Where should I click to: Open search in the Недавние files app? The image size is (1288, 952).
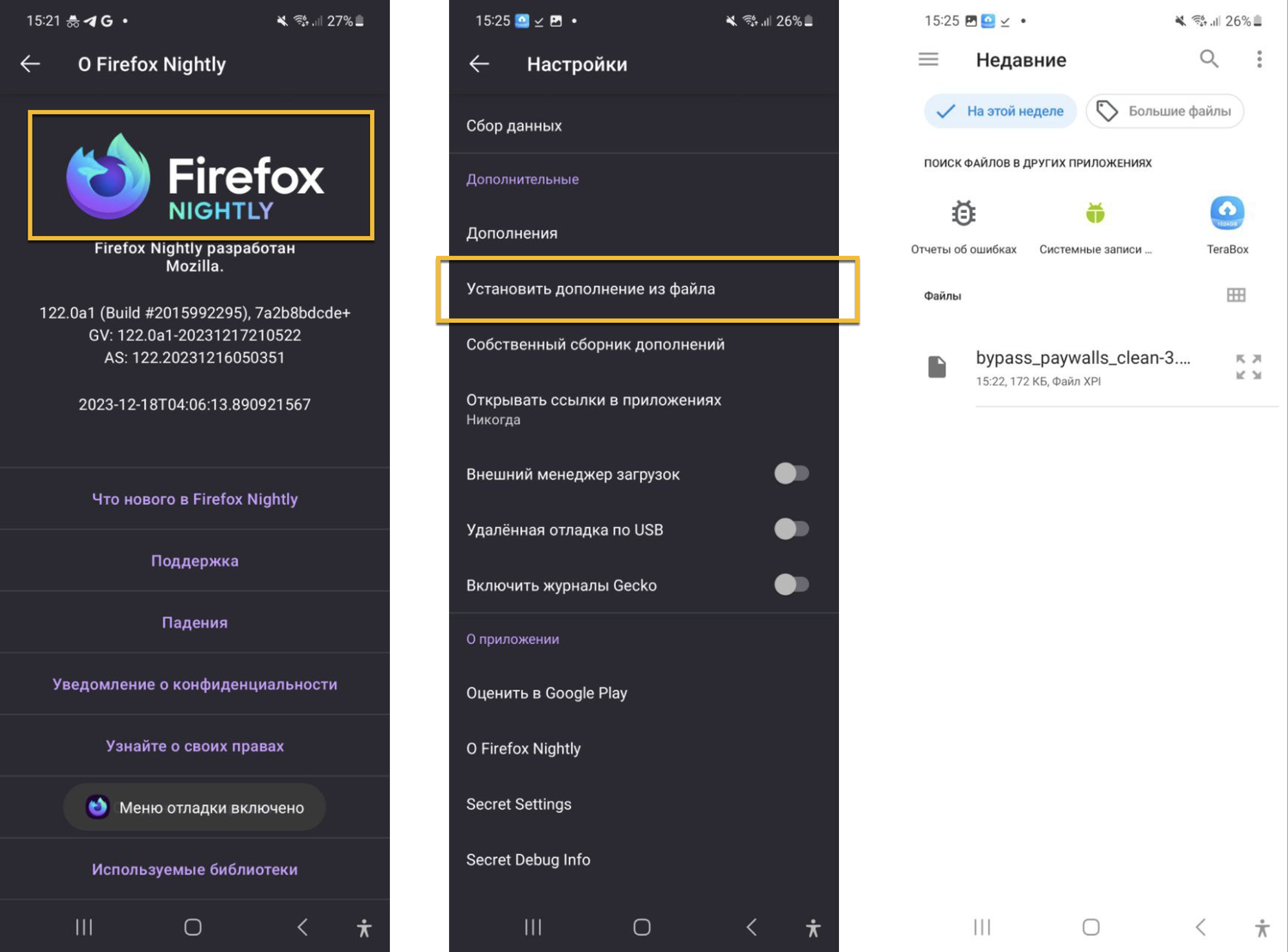click(x=1209, y=59)
